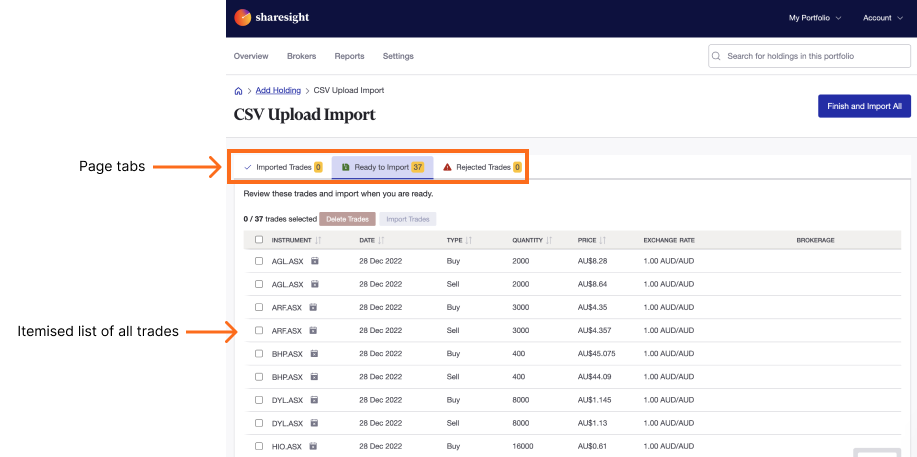The image size is (917, 457).
Task: Click the EXCHANGE RATE column header
Action: click(x=669, y=240)
